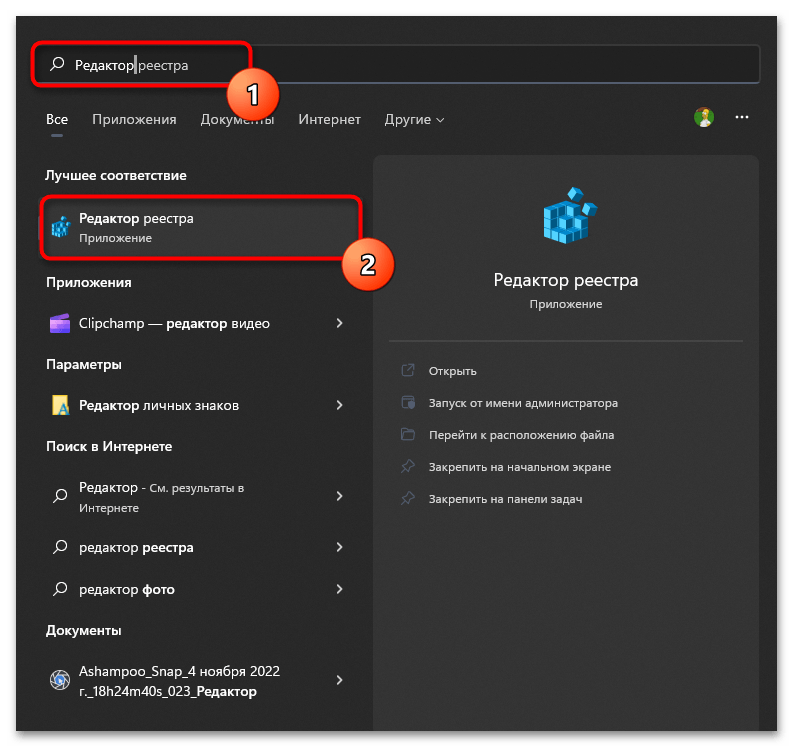The image size is (793, 747).
Task: Click the registry editor cube icon in results
Action: click(x=61, y=227)
